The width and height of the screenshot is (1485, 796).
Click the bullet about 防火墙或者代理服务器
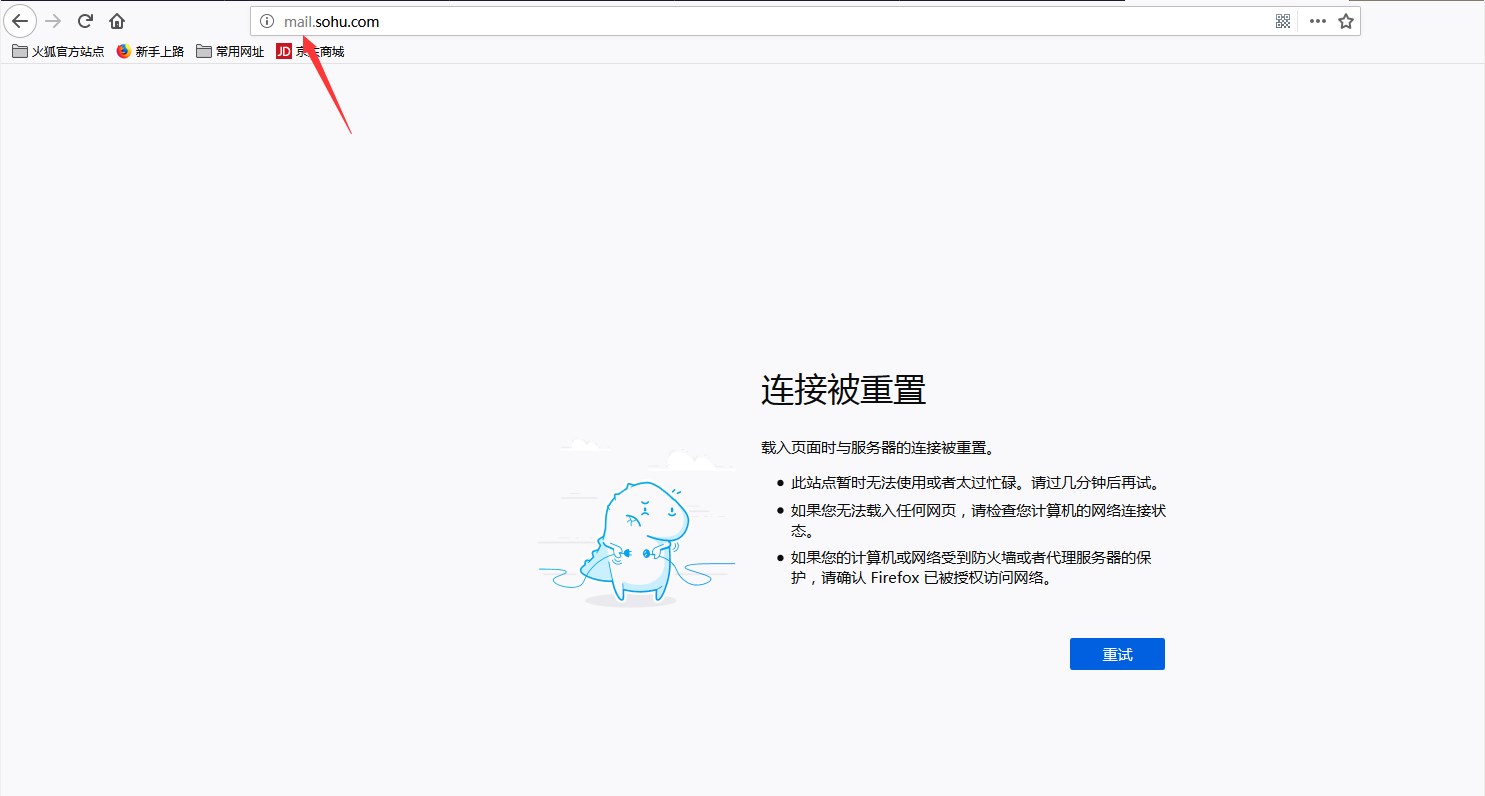(x=970, y=567)
